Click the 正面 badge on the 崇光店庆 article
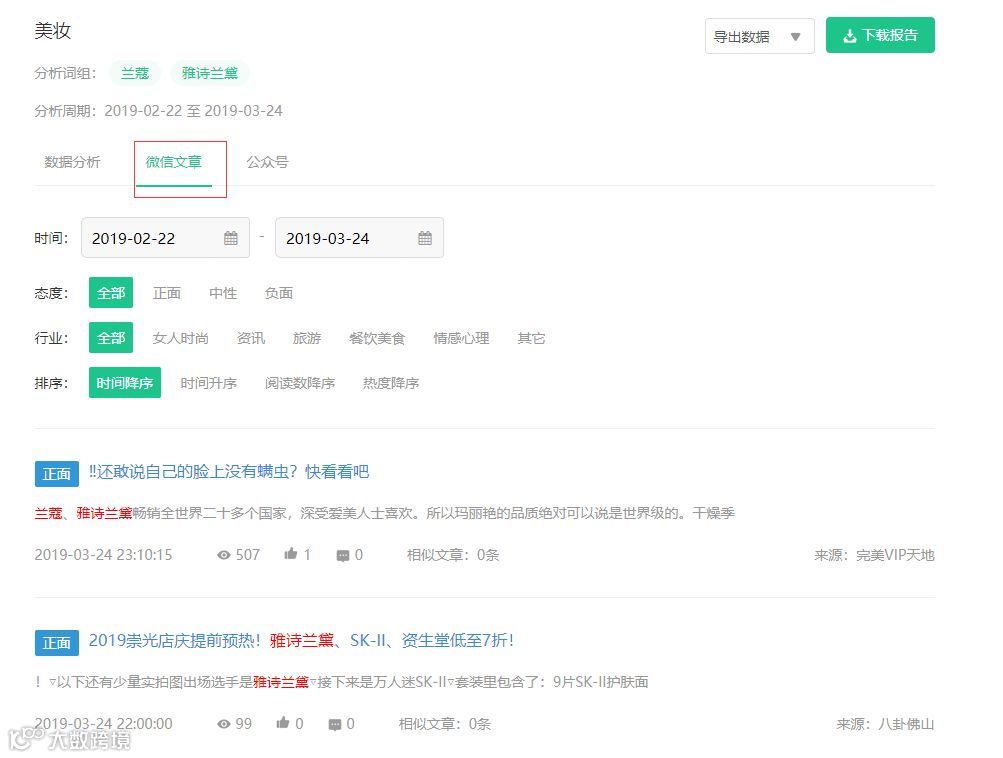Viewport: 1003px width, 758px height. click(x=57, y=643)
